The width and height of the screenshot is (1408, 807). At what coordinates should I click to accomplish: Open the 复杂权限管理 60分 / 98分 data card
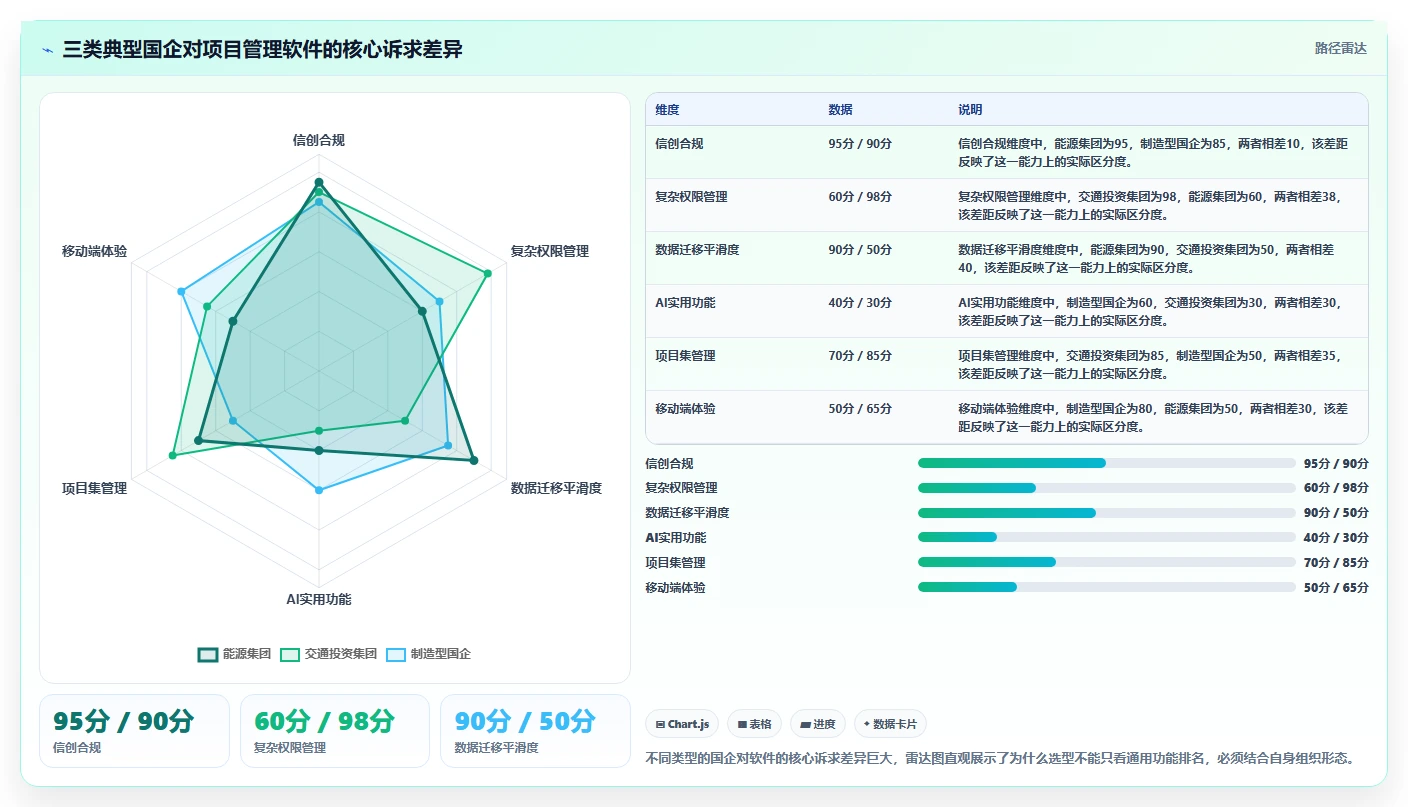click(x=335, y=731)
